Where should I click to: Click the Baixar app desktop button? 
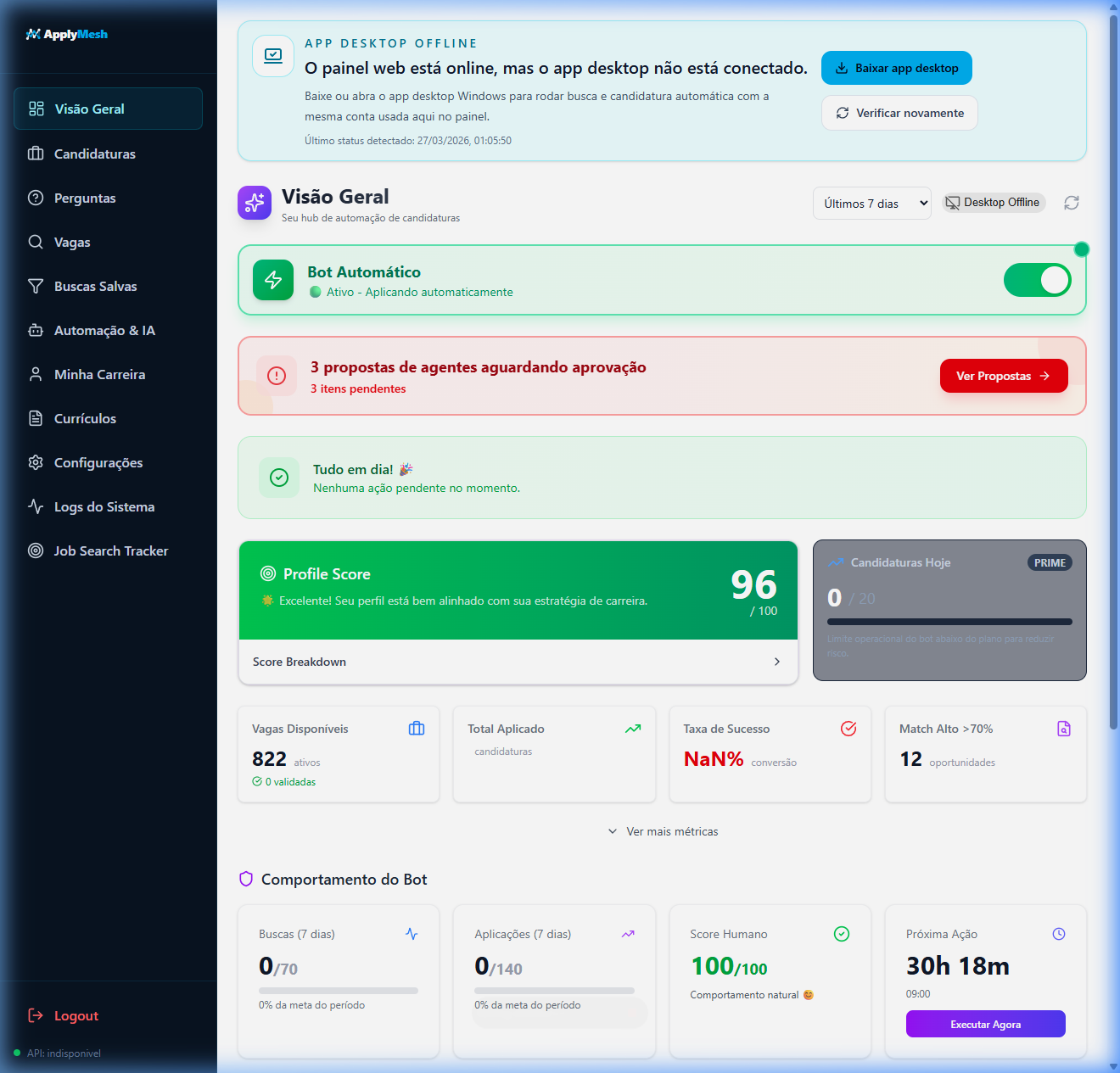tap(896, 67)
